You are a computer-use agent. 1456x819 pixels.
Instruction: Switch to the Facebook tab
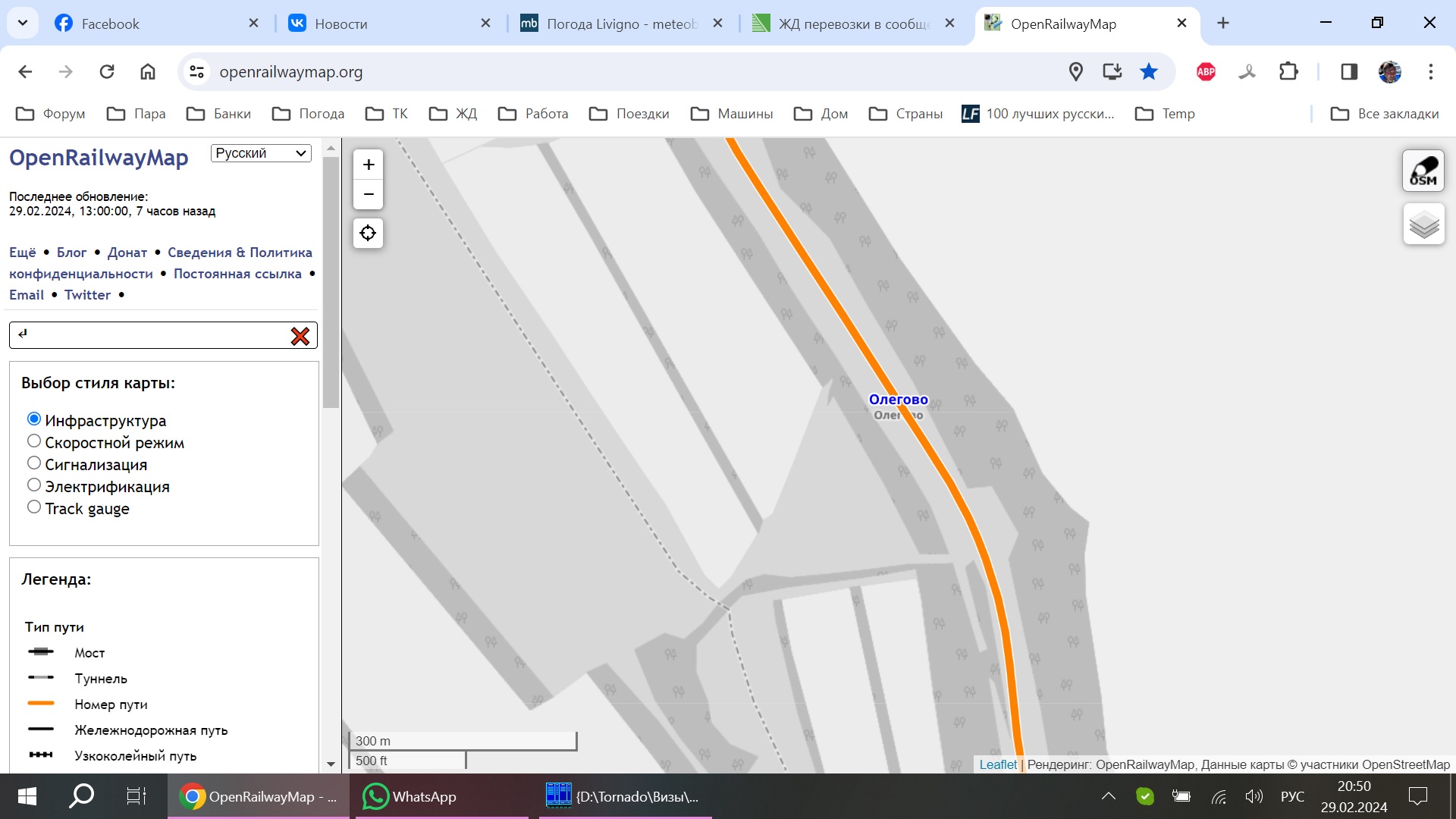point(110,24)
